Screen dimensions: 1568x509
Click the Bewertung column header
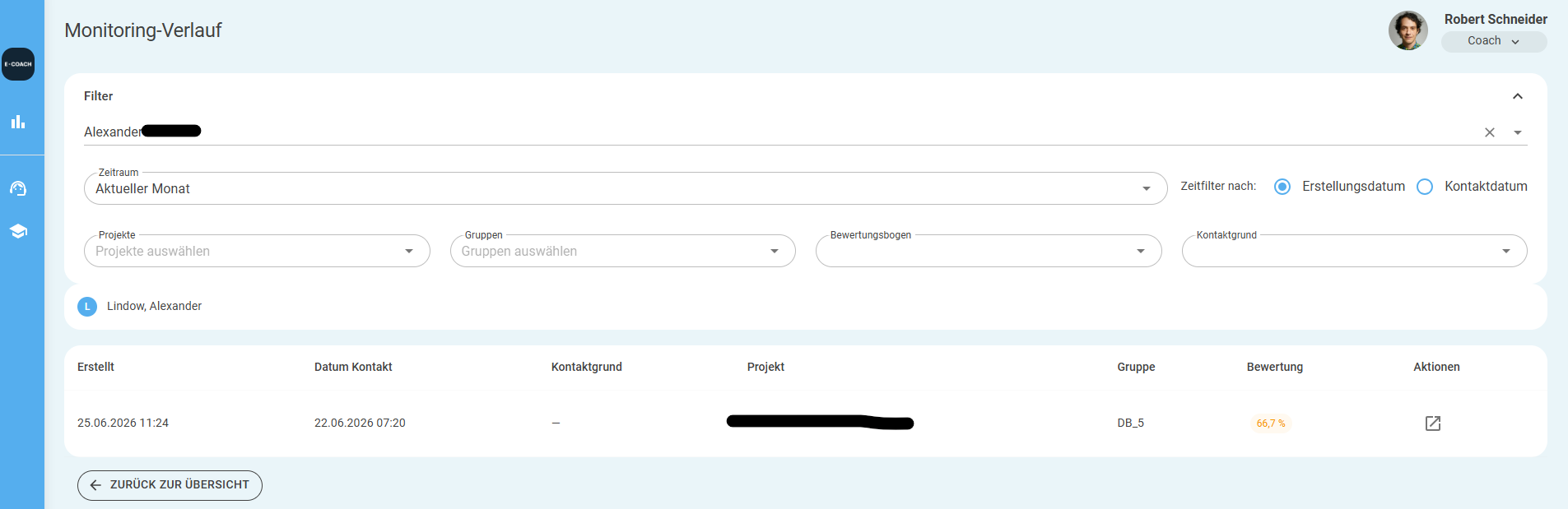pyautogui.click(x=1275, y=367)
